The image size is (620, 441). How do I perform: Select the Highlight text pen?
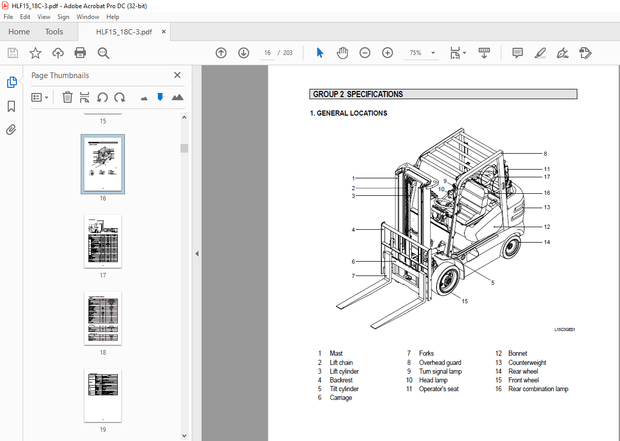pos(540,53)
